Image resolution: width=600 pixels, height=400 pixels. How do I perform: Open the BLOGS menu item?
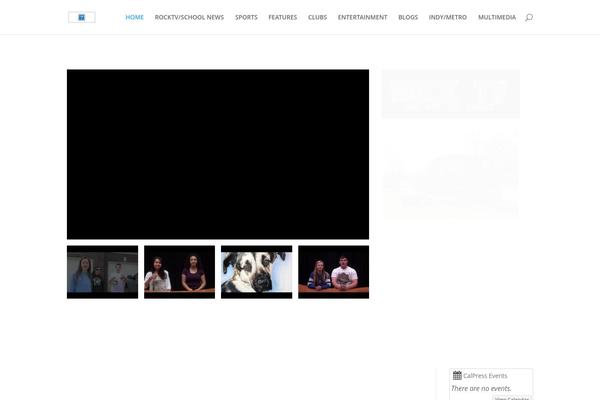pos(408,17)
